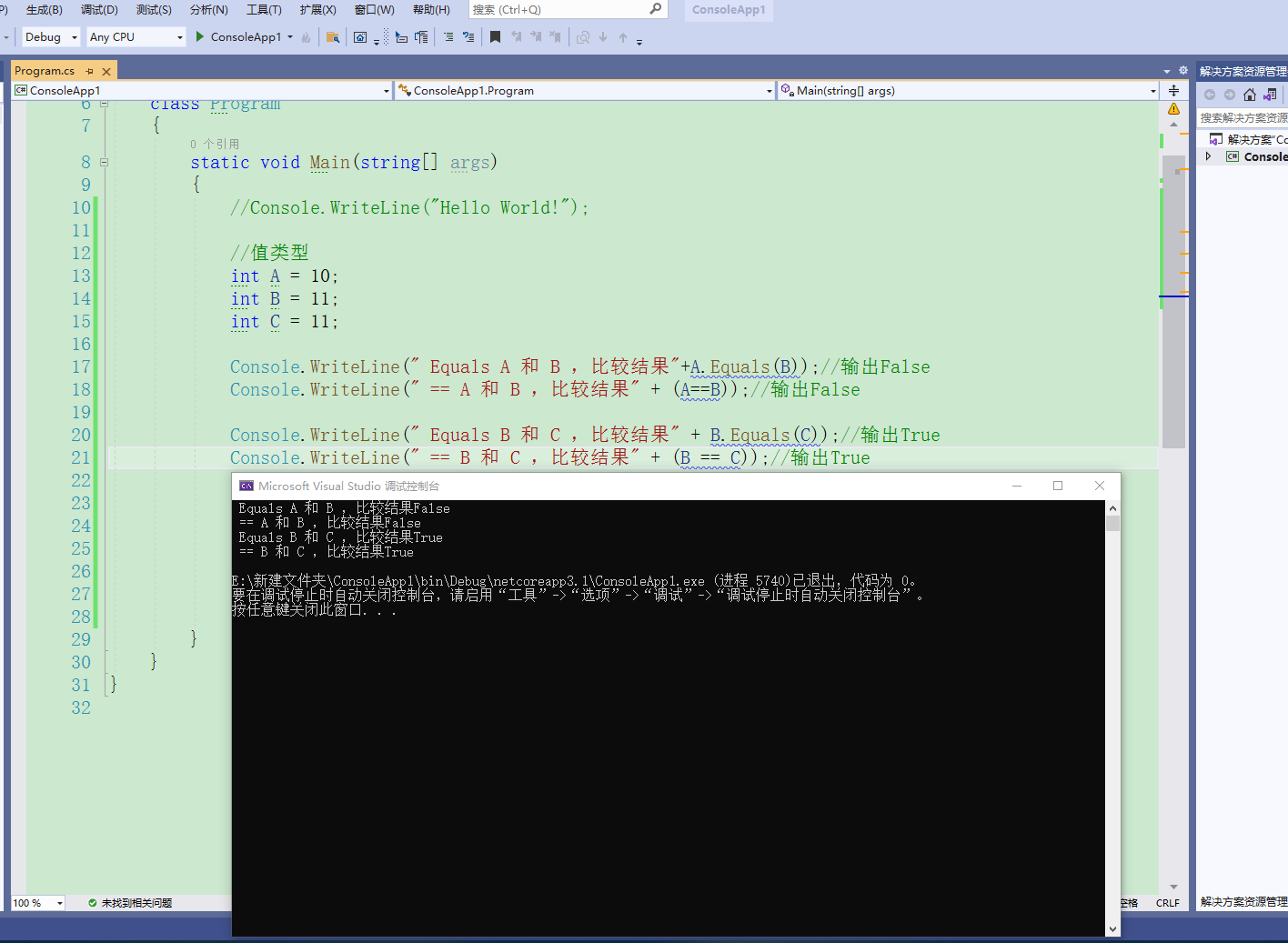1288x943 pixels.
Task: Close the Program.cs tab
Action: (106, 71)
